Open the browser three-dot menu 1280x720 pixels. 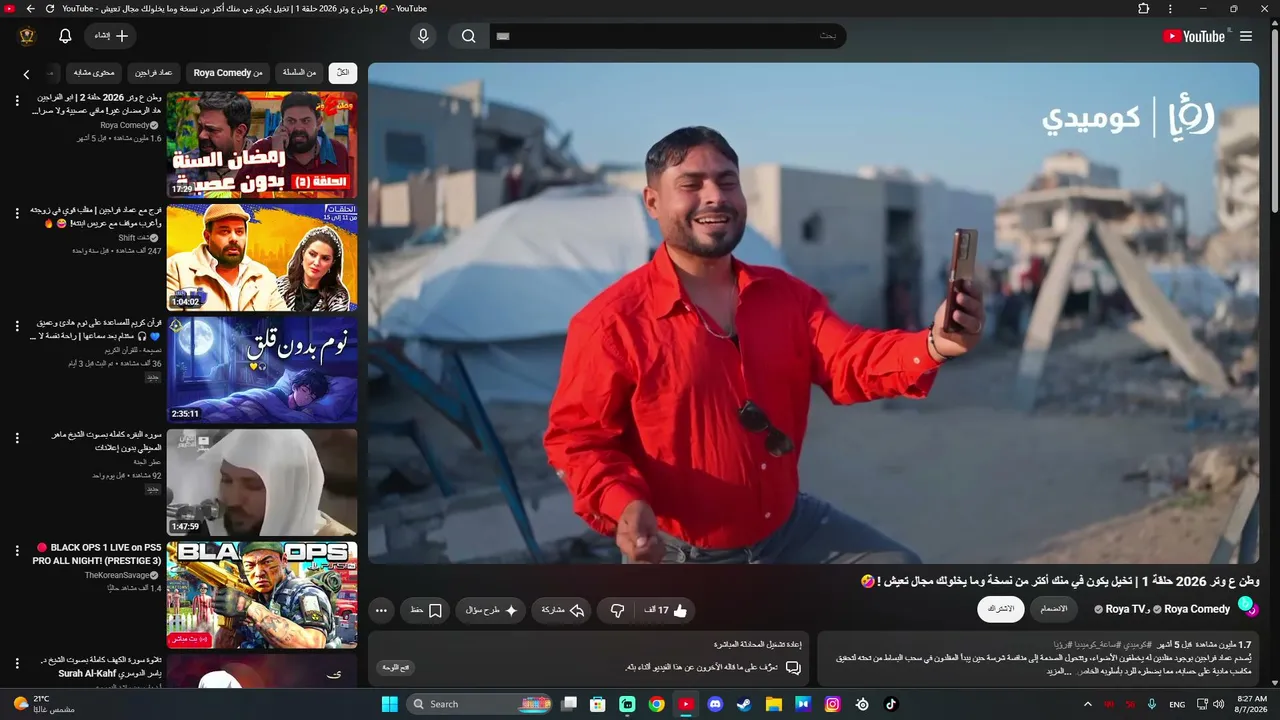tap(1171, 9)
